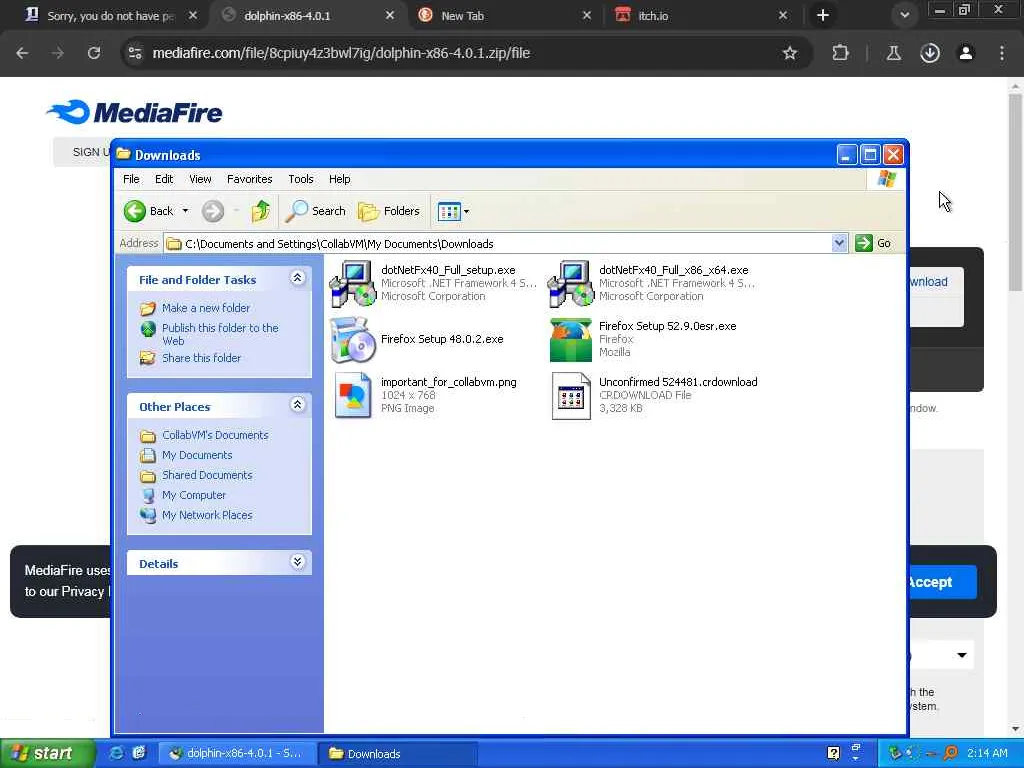Select the Firefox Setup 48.0.2.exe icon

353,340
